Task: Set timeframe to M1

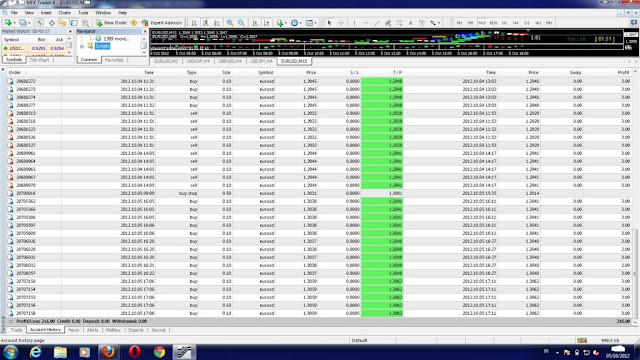Action: 460,23
